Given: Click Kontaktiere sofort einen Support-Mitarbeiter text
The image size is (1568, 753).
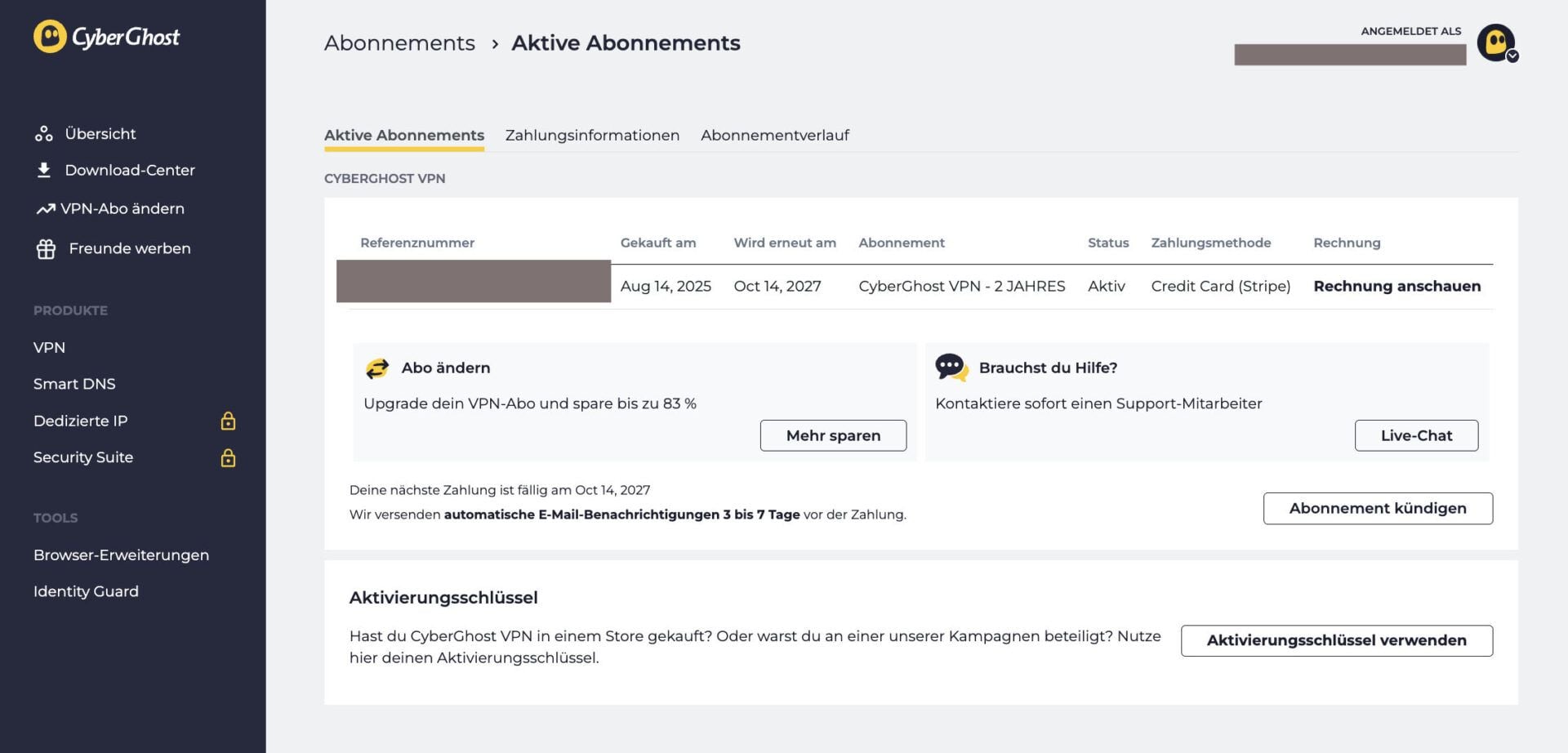Looking at the screenshot, I should (x=1098, y=403).
